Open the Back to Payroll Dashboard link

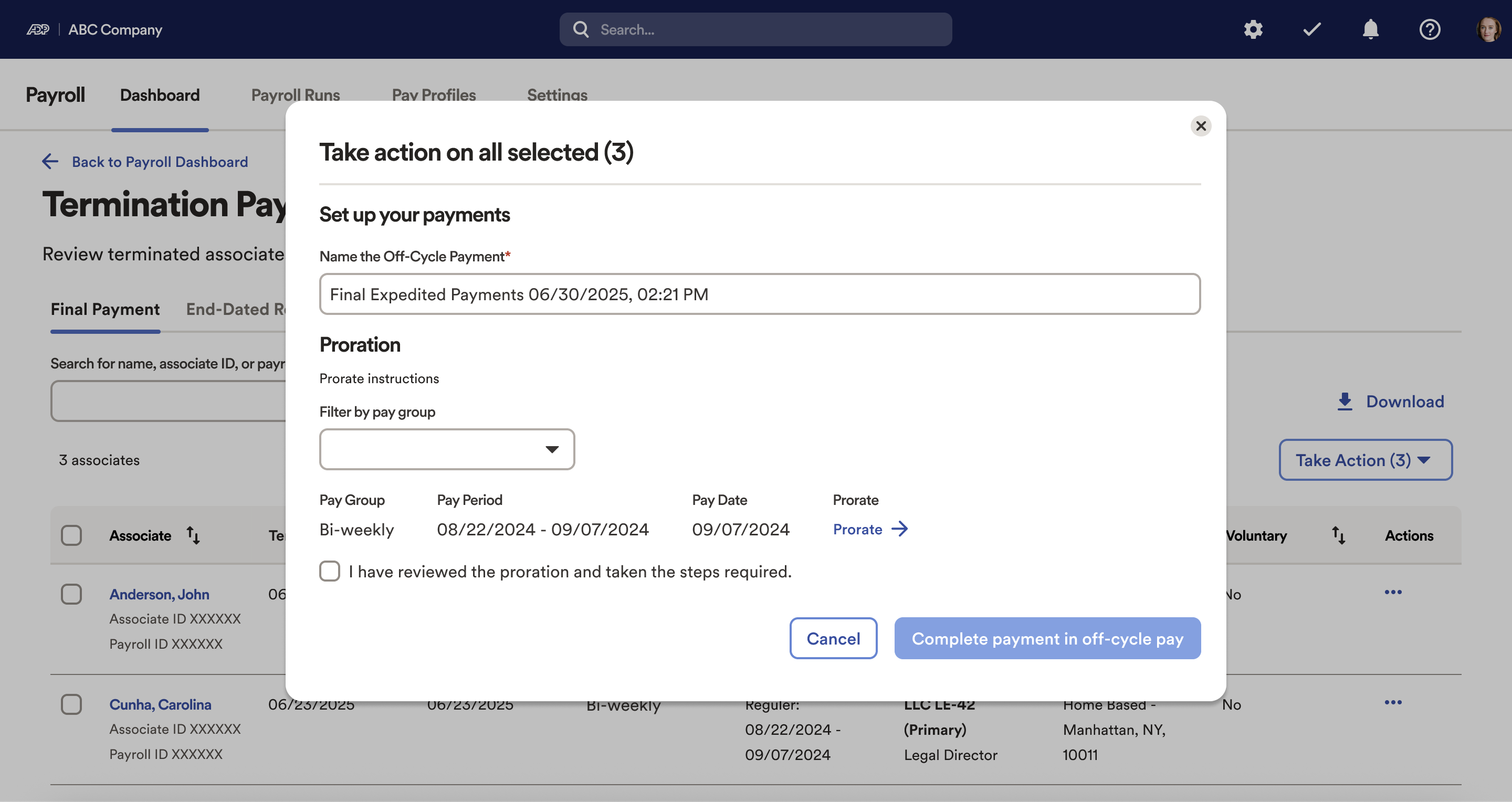point(160,162)
